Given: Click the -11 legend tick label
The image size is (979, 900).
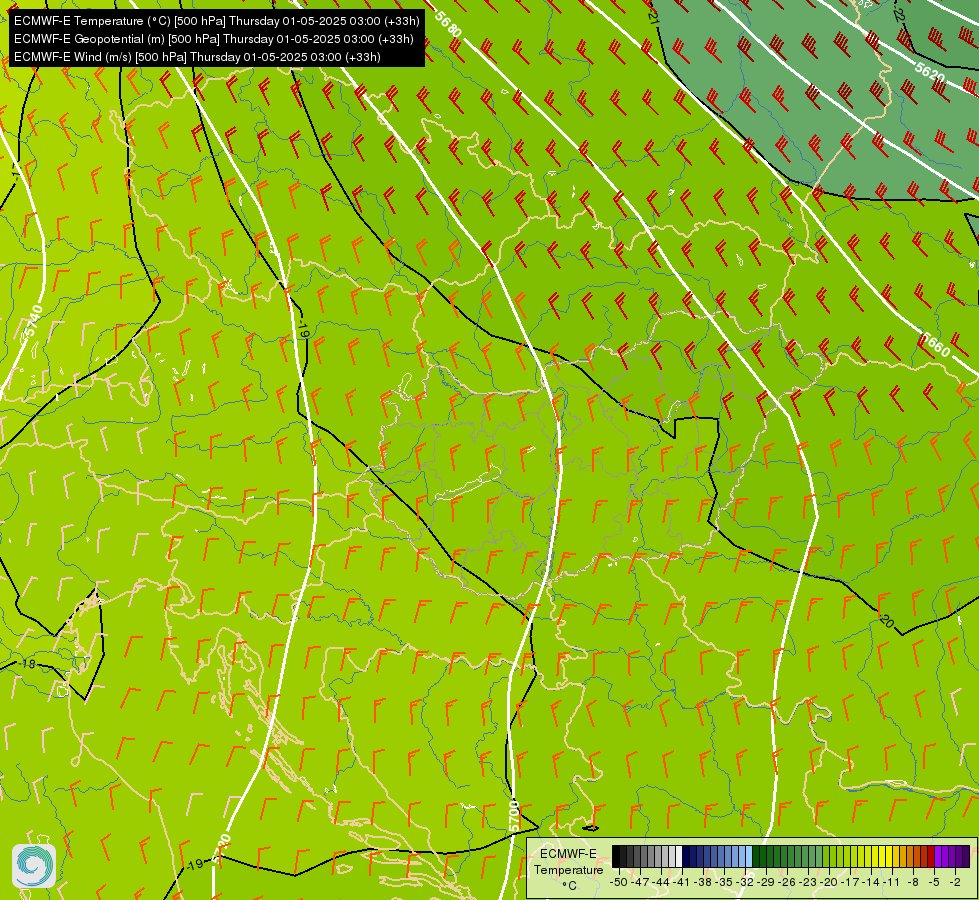Looking at the screenshot, I should point(892,882).
